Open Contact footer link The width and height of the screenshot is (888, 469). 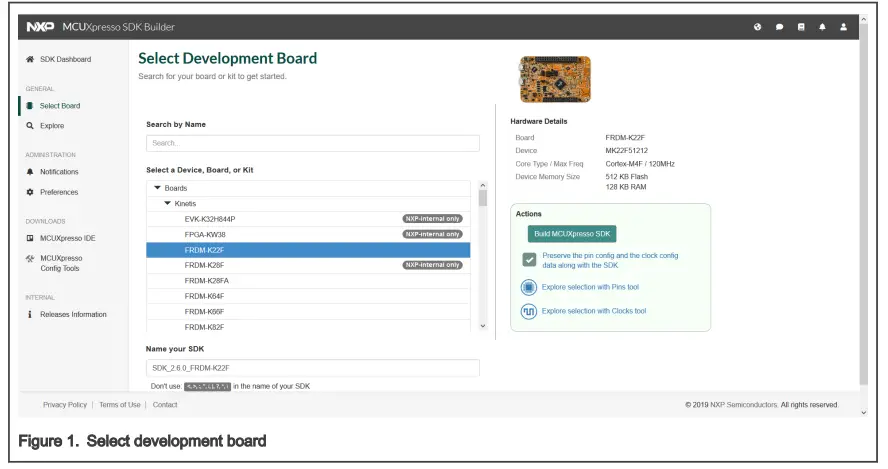pyautogui.click(x=165, y=405)
